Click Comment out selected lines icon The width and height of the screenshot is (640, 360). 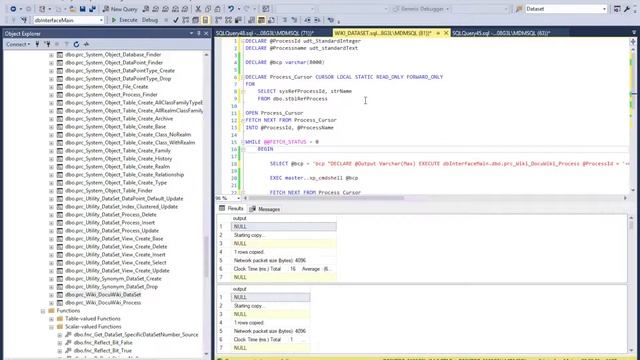click(x=284, y=20)
